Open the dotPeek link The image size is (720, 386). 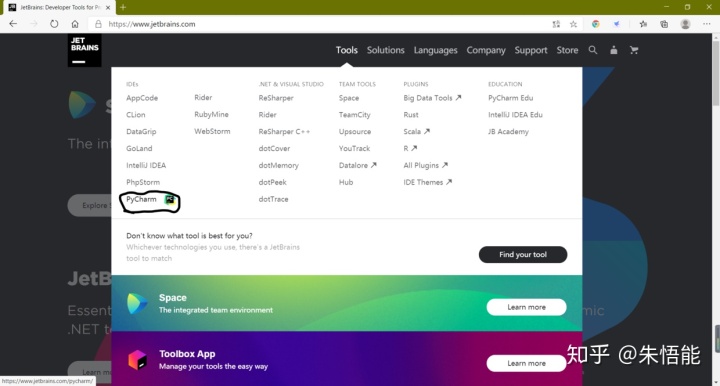tap(272, 182)
